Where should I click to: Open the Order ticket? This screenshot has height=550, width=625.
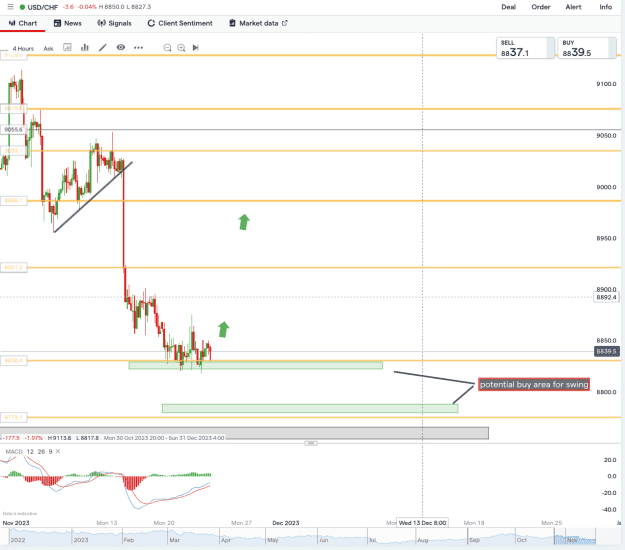(x=540, y=7)
